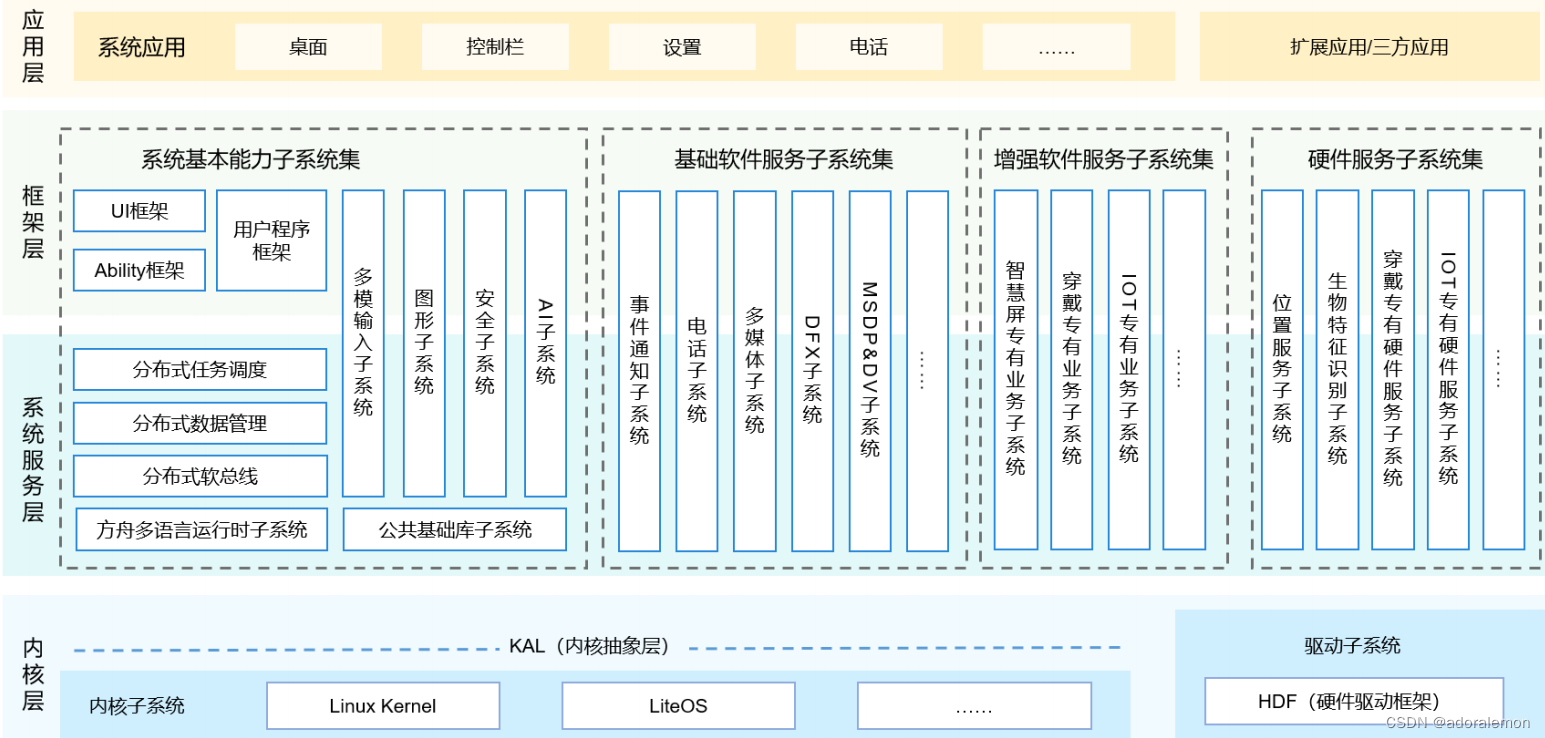Select the 控制栏 box

pos(495,47)
